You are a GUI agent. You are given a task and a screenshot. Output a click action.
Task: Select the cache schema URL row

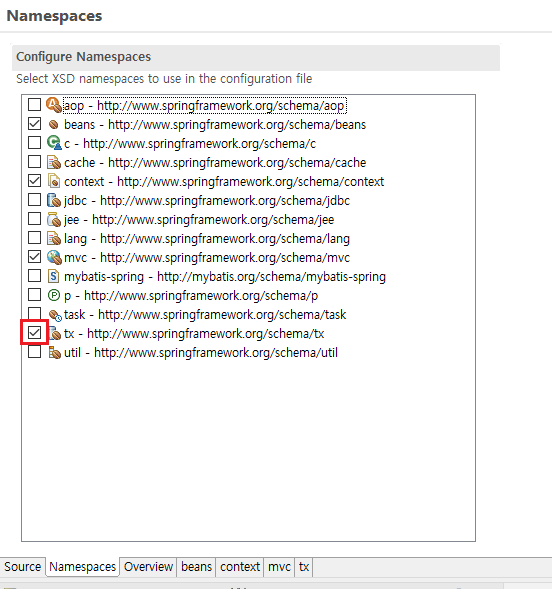pos(215,163)
